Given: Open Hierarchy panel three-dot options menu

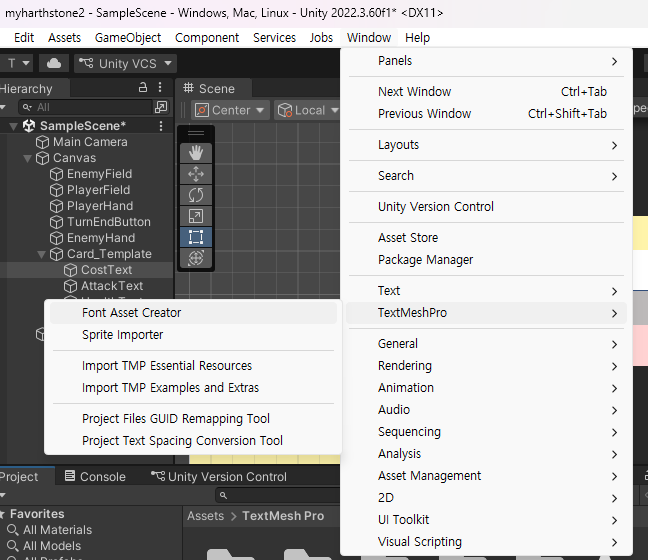Looking at the screenshot, I should click(x=160, y=88).
